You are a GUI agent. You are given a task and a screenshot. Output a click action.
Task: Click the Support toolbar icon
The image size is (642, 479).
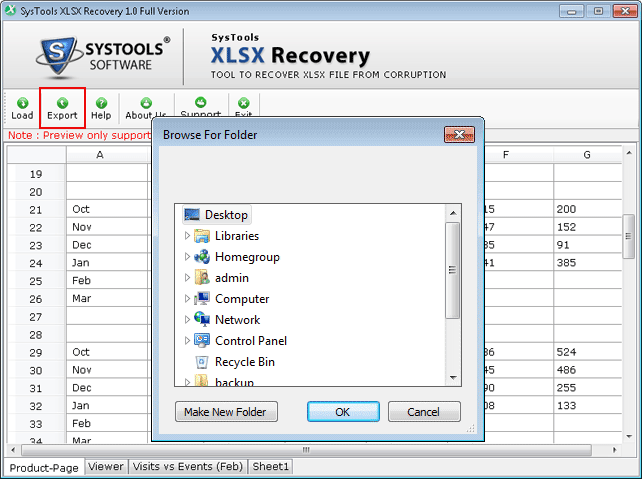200,102
